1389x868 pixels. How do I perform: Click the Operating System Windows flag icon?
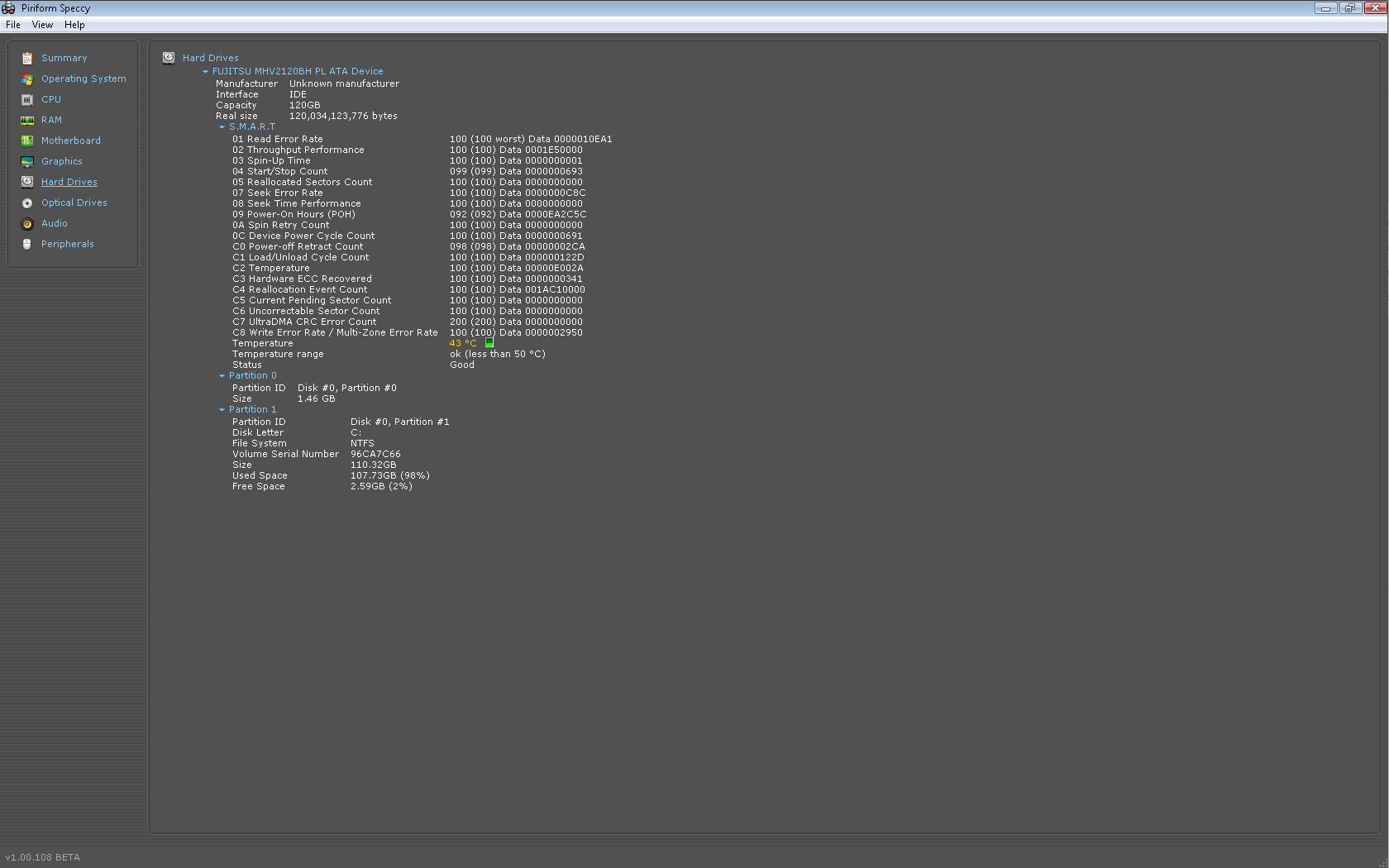(x=27, y=79)
